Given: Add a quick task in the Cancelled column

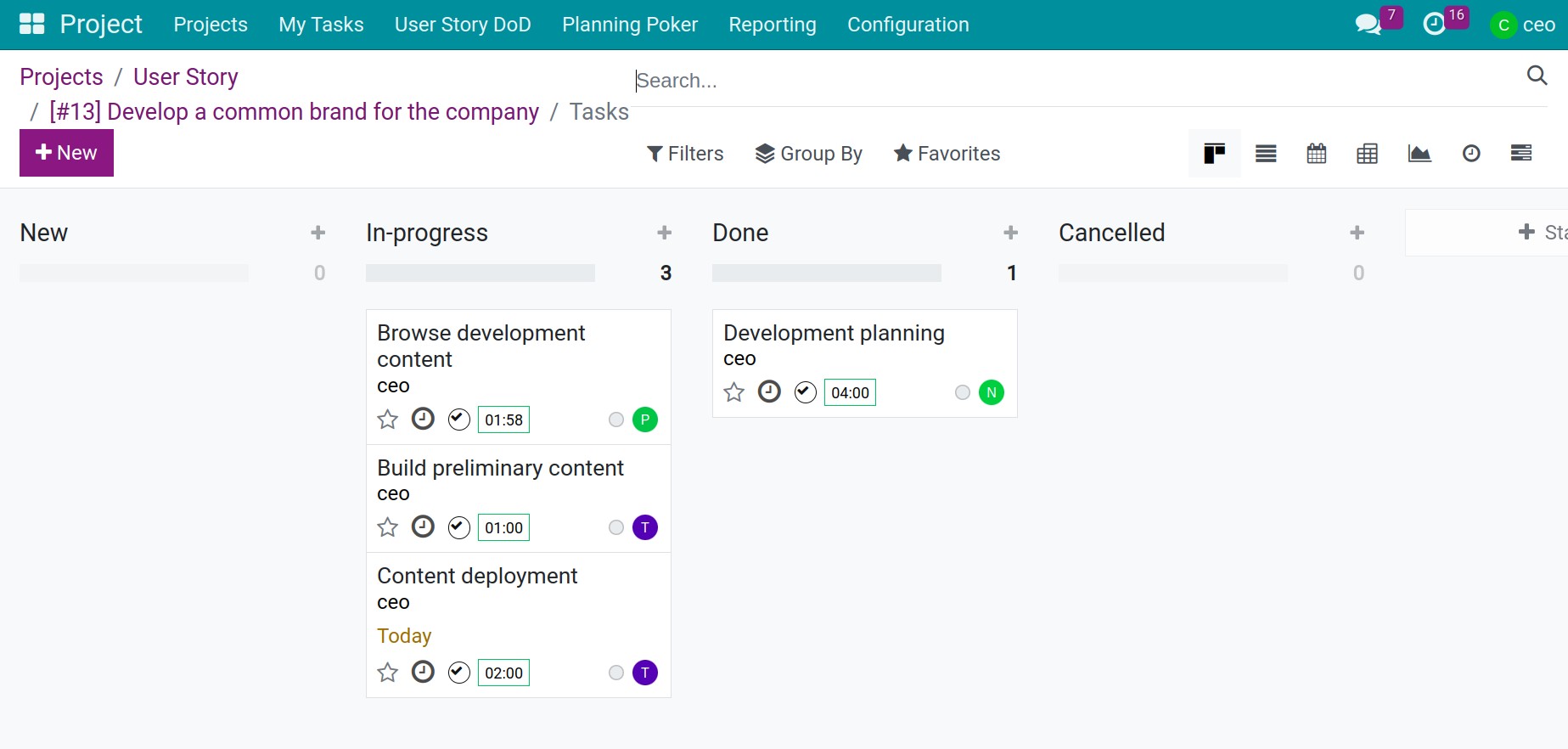Looking at the screenshot, I should (x=1357, y=233).
